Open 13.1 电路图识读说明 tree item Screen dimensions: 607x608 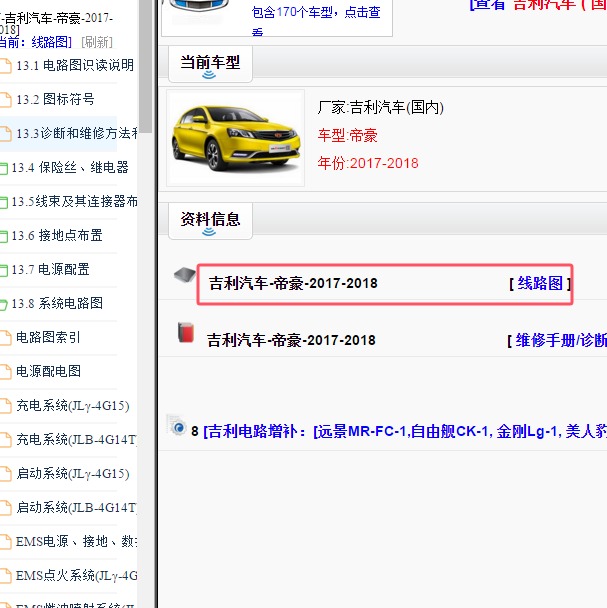pos(75,65)
